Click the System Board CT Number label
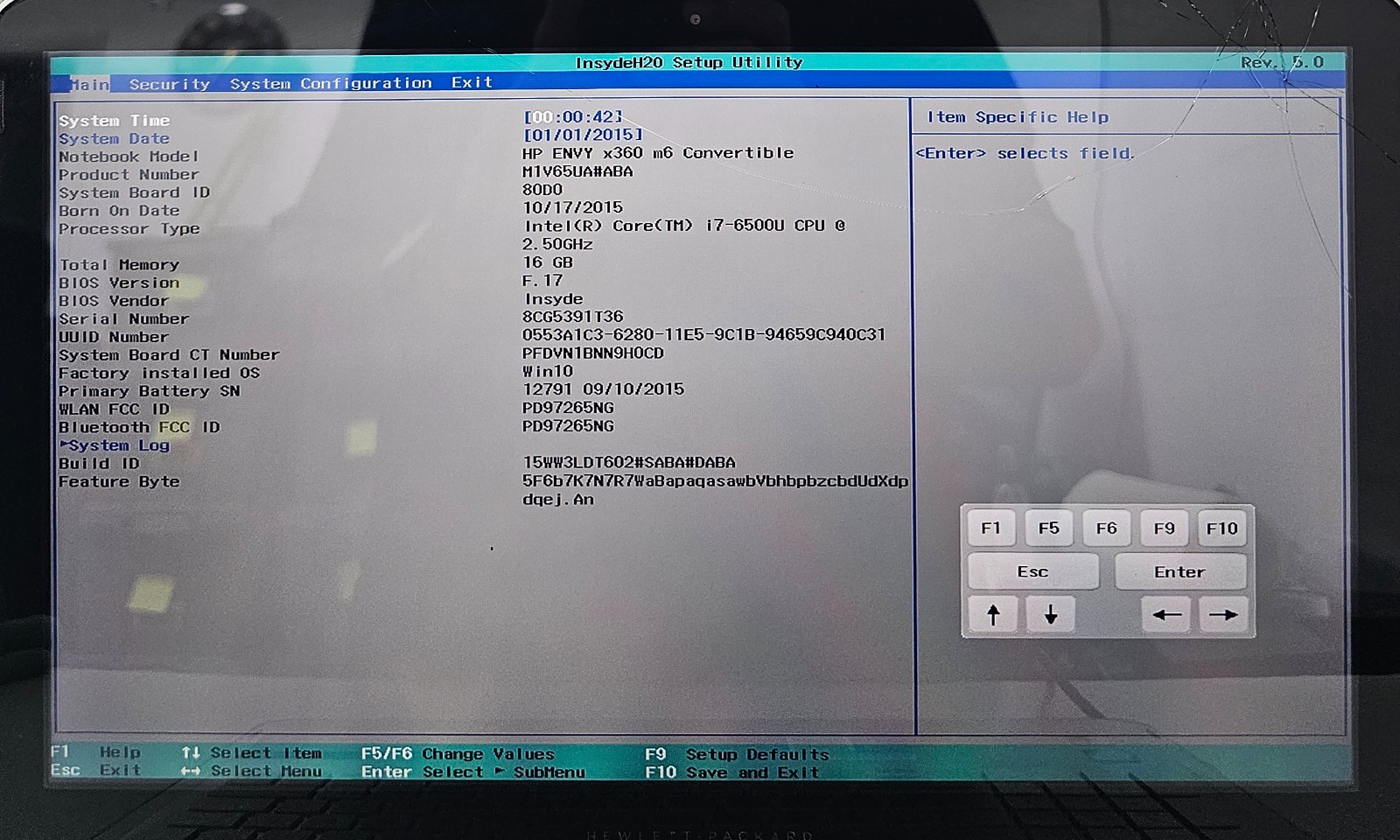The image size is (1400, 840). (169, 355)
